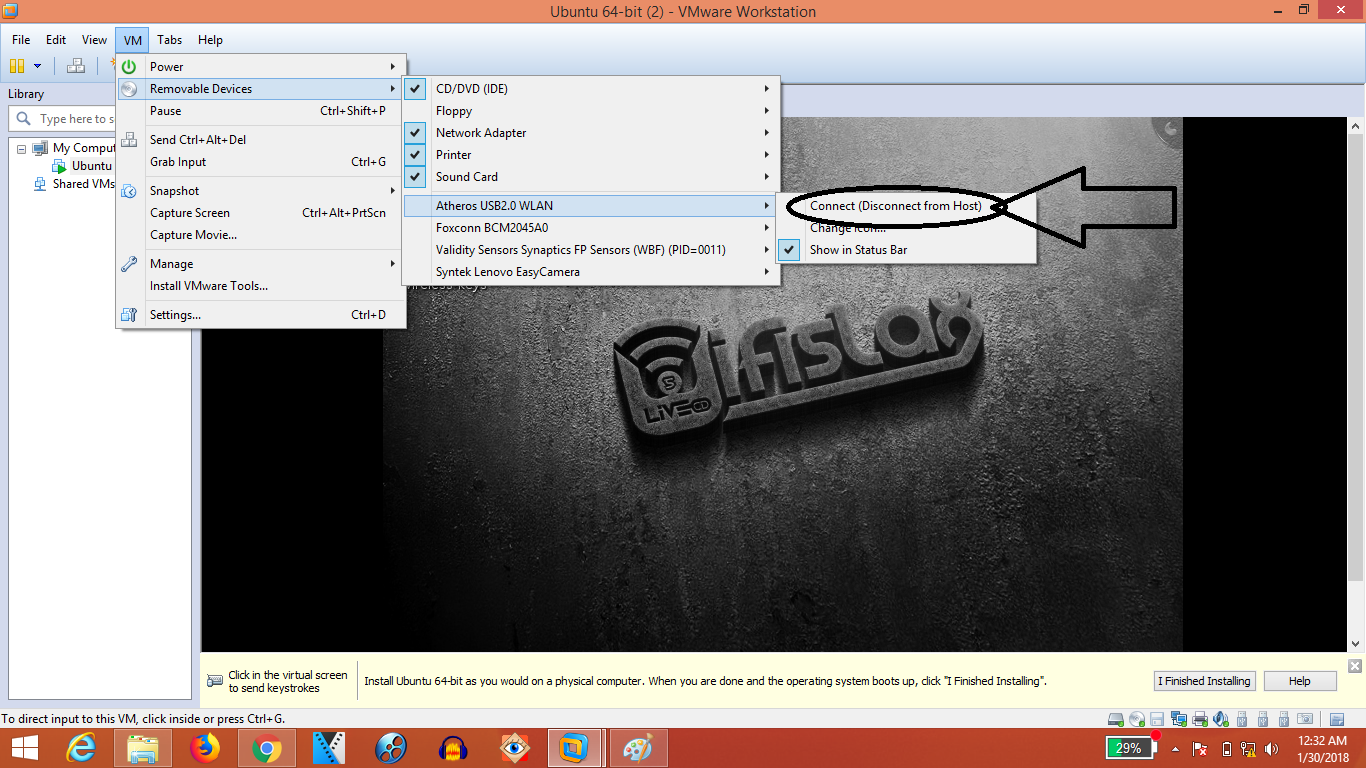Click the hard disk status bar icon
The height and width of the screenshot is (768, 1366).
pos(1117,719)
